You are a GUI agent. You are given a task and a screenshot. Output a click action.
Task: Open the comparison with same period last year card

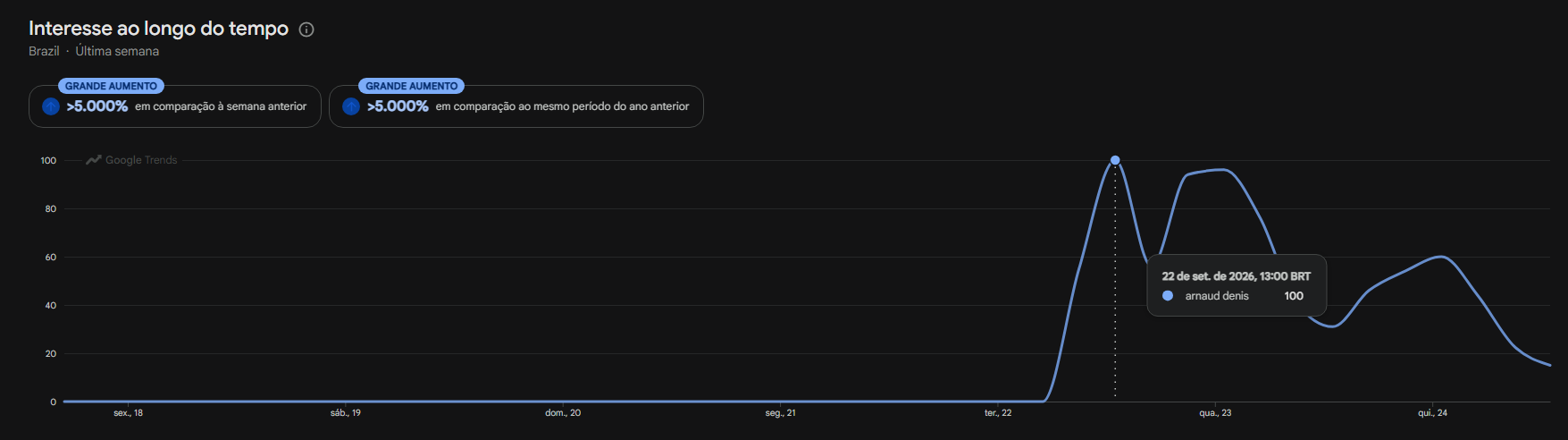(x=516, y=106)
